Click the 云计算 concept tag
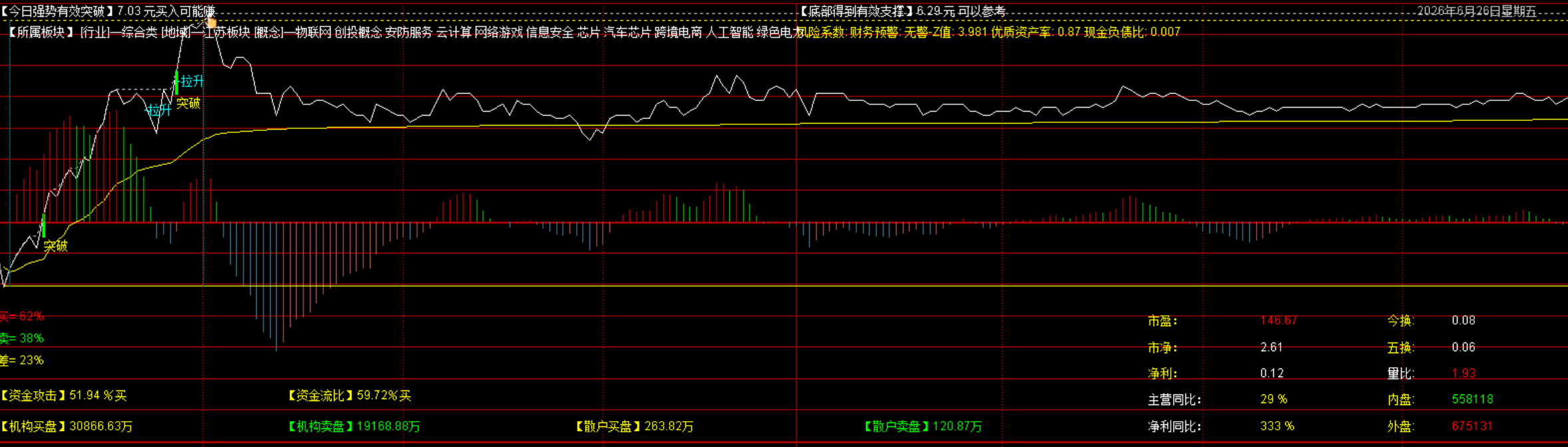This screenshot has width=1568, height=447. click(x=454, y=32)
